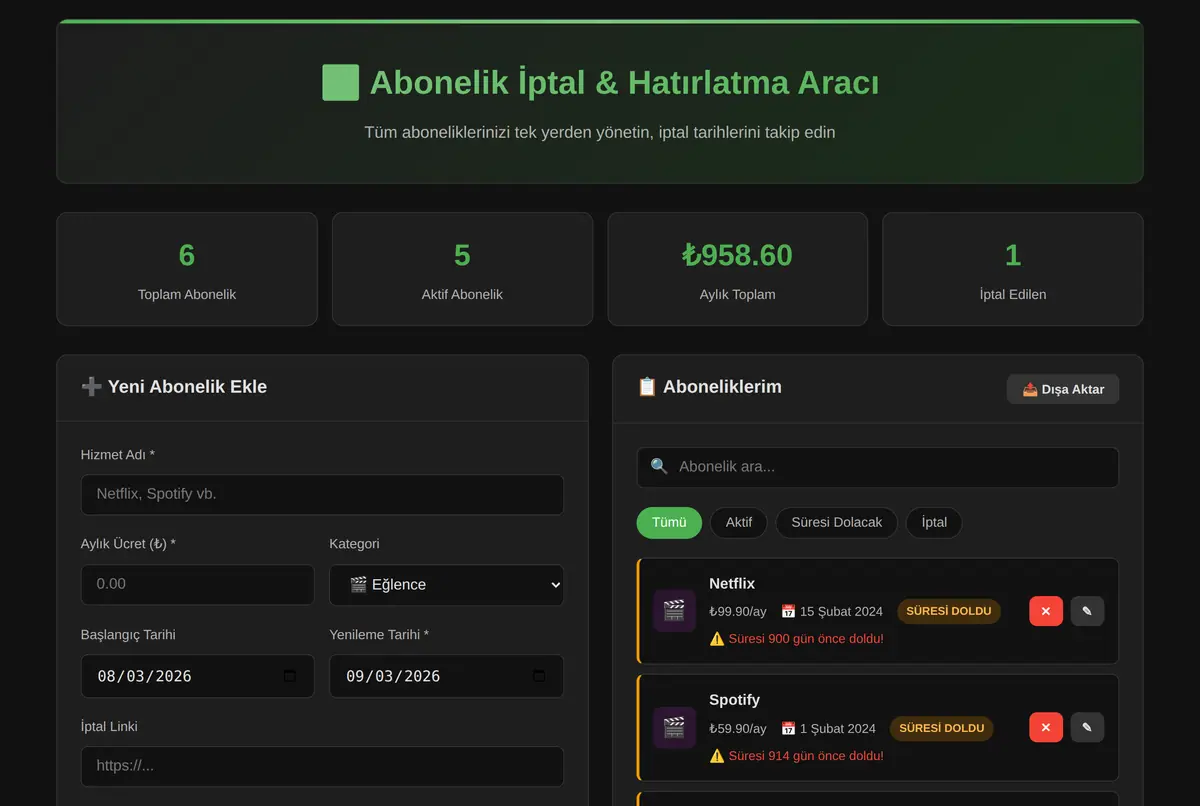The width and height of the screenshot is (1200, 806).
Task: Export list with Dışa Aktar button
Action: [1063, 389]
